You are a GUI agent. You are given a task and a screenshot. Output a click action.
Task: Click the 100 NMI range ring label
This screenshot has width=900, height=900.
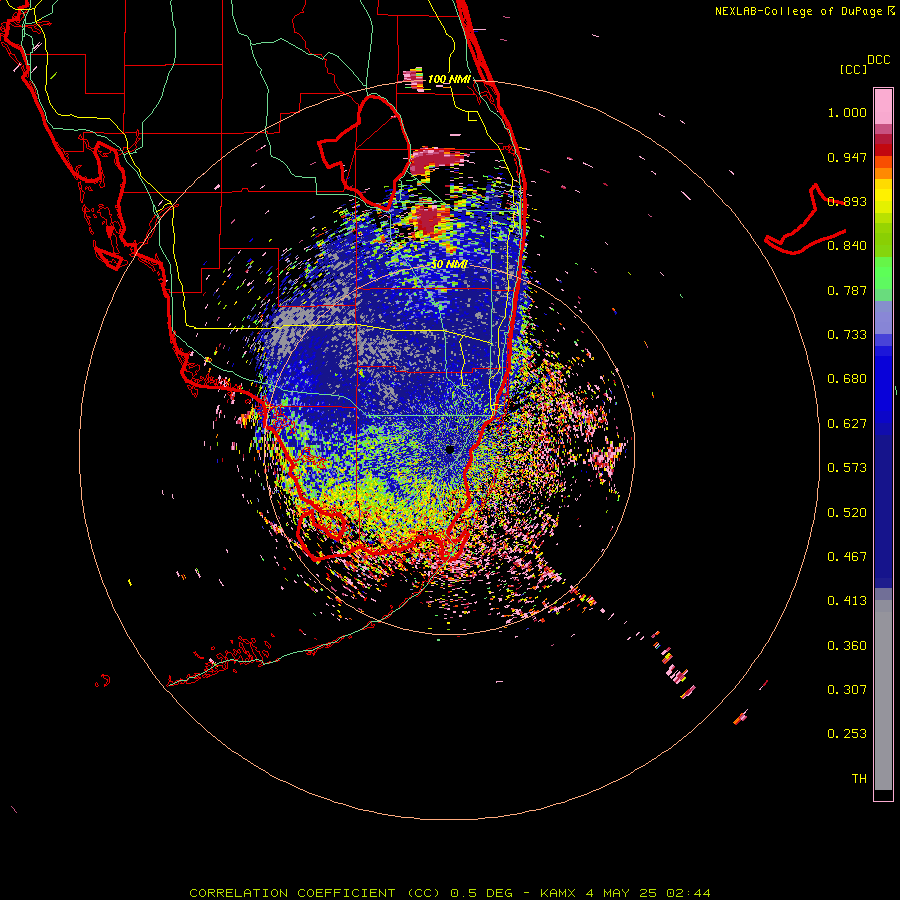[x=449, y=79]
